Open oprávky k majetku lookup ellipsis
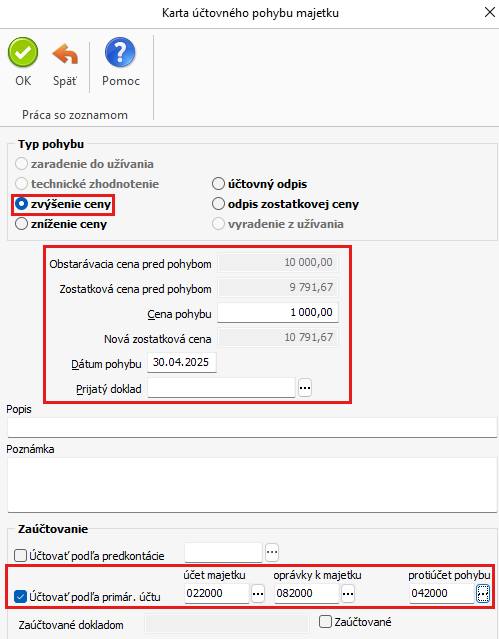 [x=348, y=593]
